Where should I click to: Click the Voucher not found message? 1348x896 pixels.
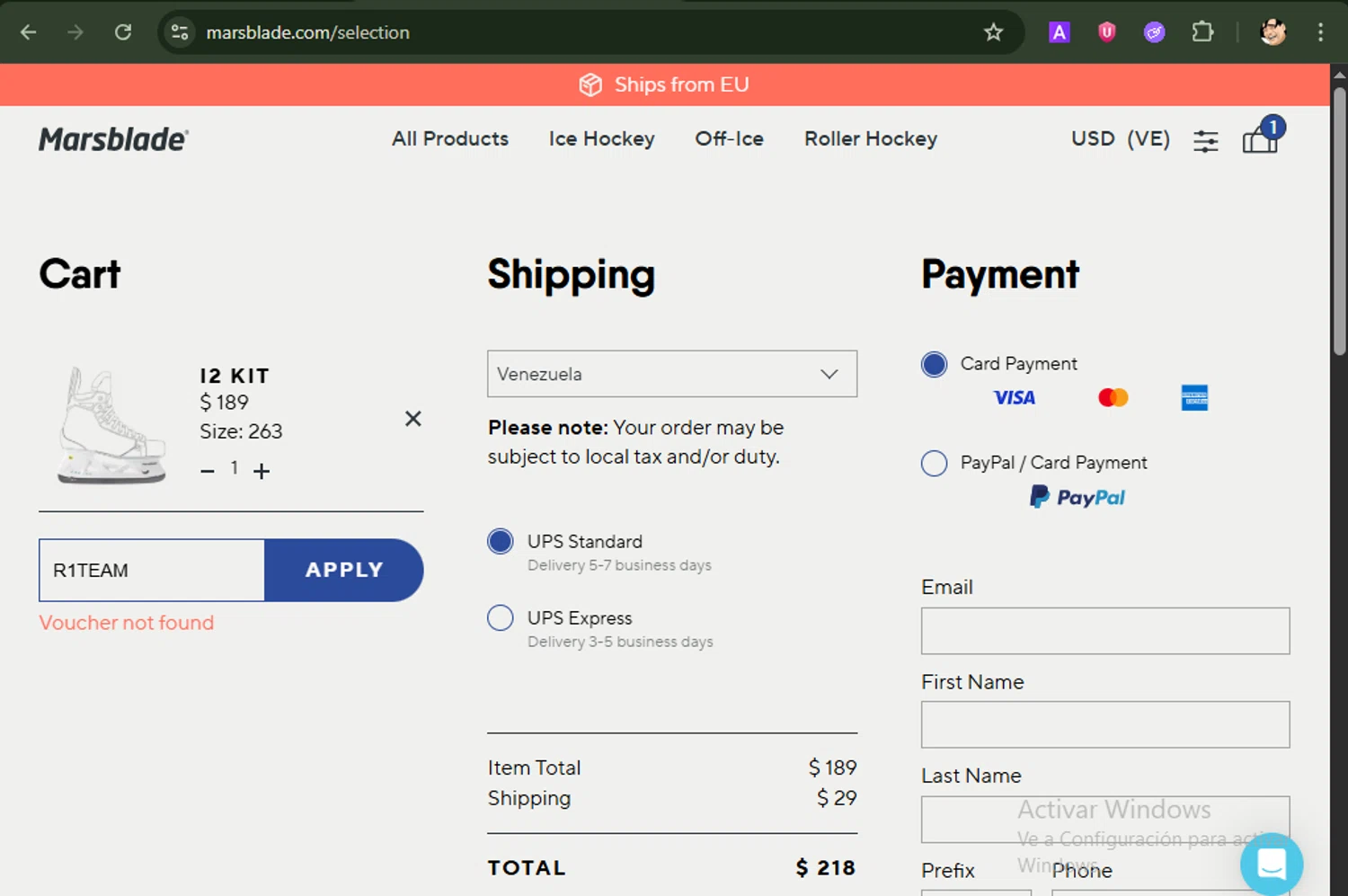pos(127,623)
